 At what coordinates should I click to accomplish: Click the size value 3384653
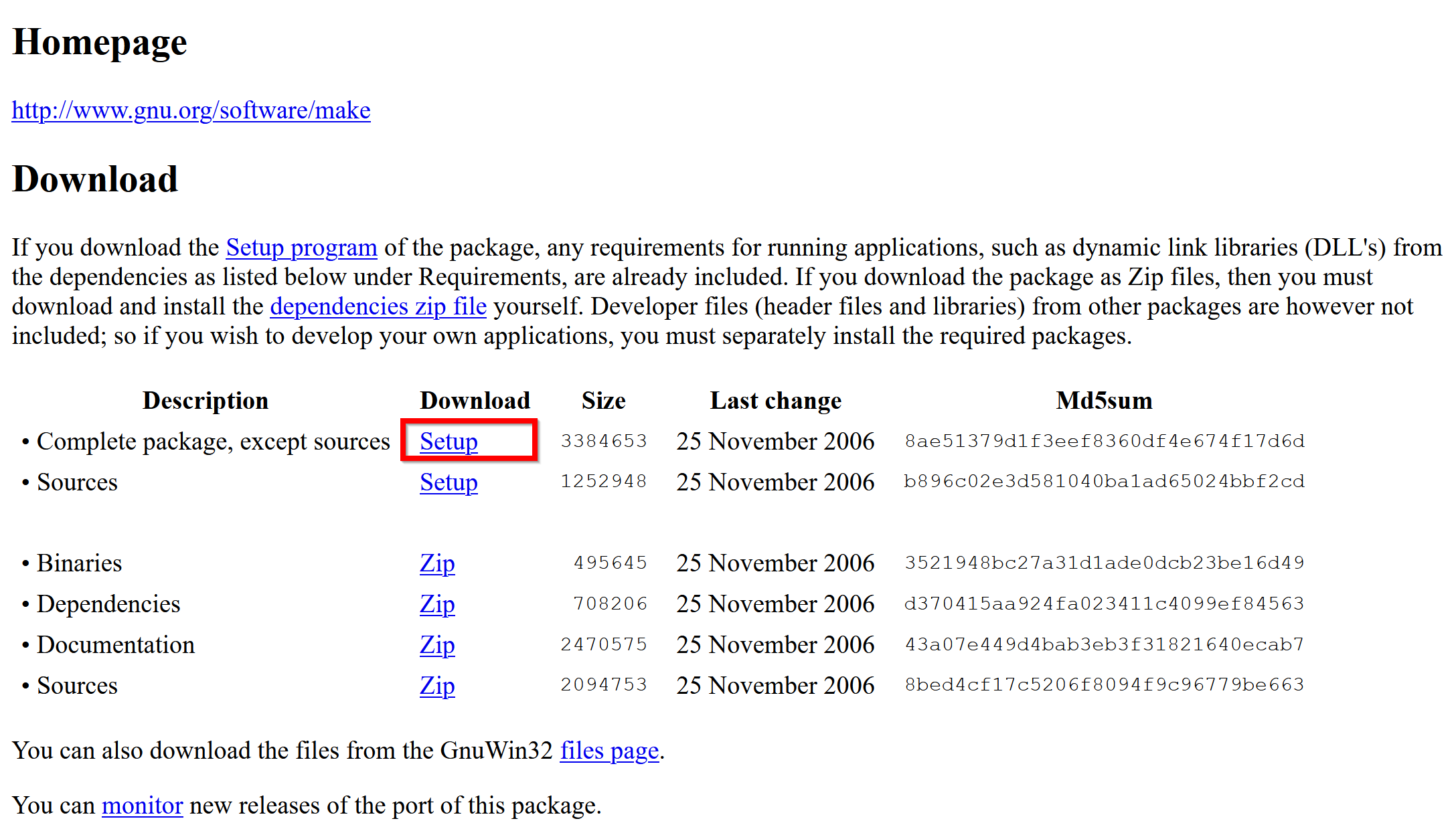(x=603, y=441)
